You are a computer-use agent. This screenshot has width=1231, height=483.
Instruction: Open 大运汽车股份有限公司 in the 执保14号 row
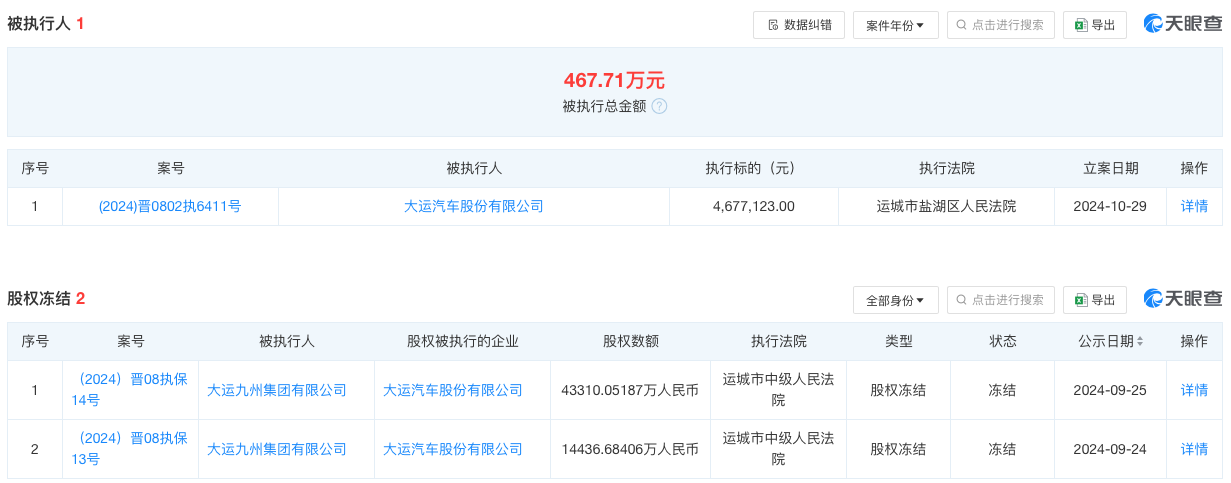click(453, 390)
